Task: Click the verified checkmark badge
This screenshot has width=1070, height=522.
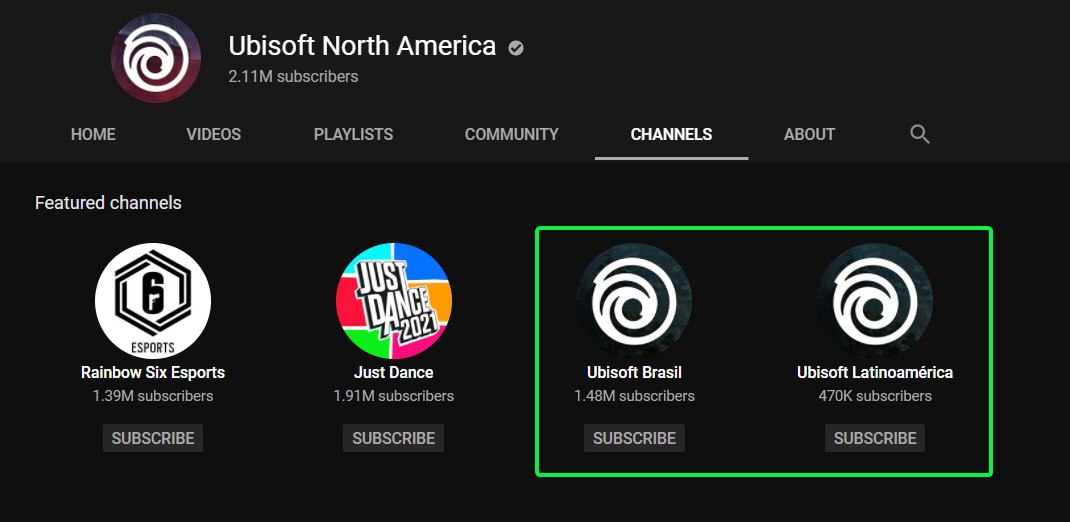Action: pyautogui.click(x=516, y=48)
